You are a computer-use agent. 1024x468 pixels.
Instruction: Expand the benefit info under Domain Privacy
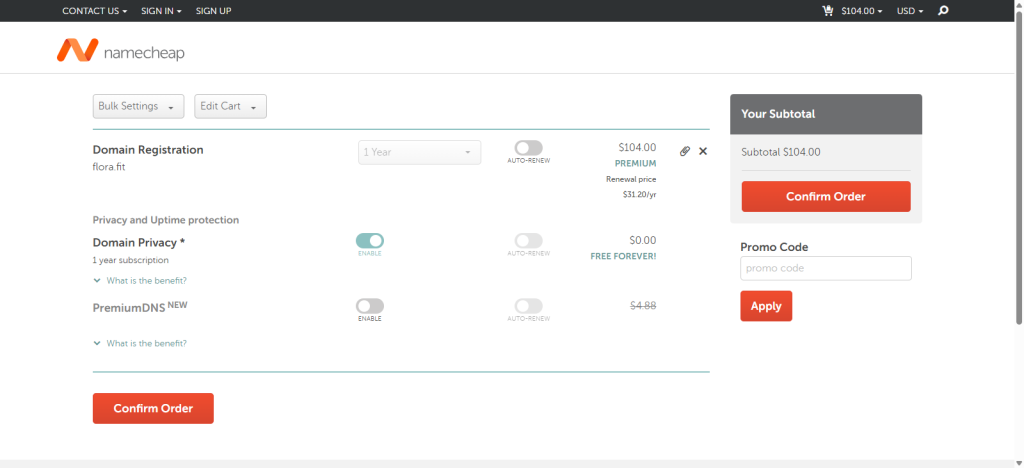tap(140, 281)
